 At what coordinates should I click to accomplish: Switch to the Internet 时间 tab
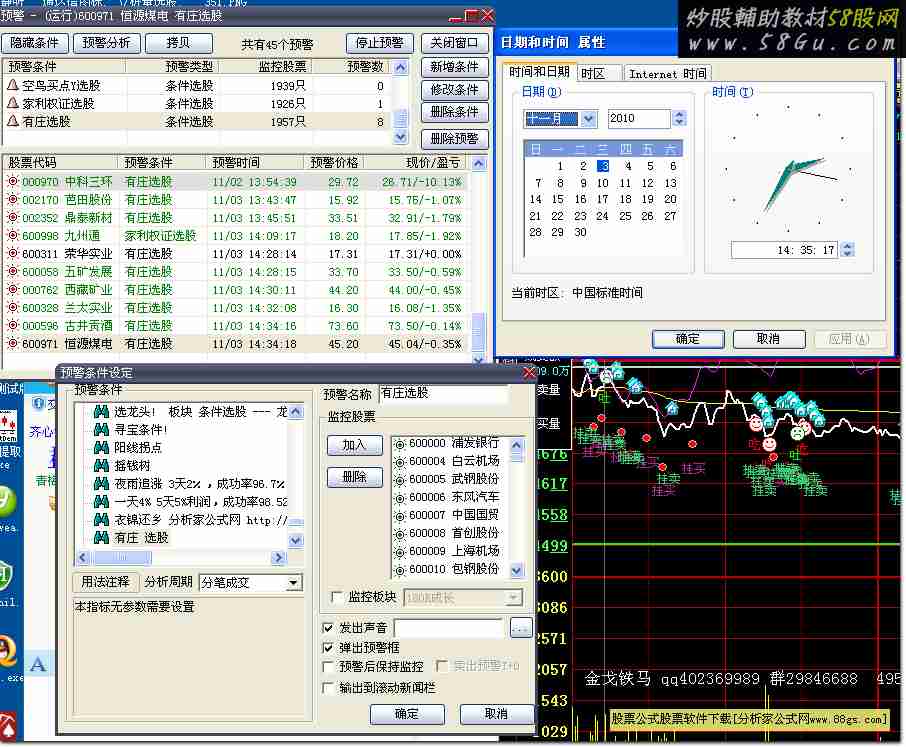(667, 73)
